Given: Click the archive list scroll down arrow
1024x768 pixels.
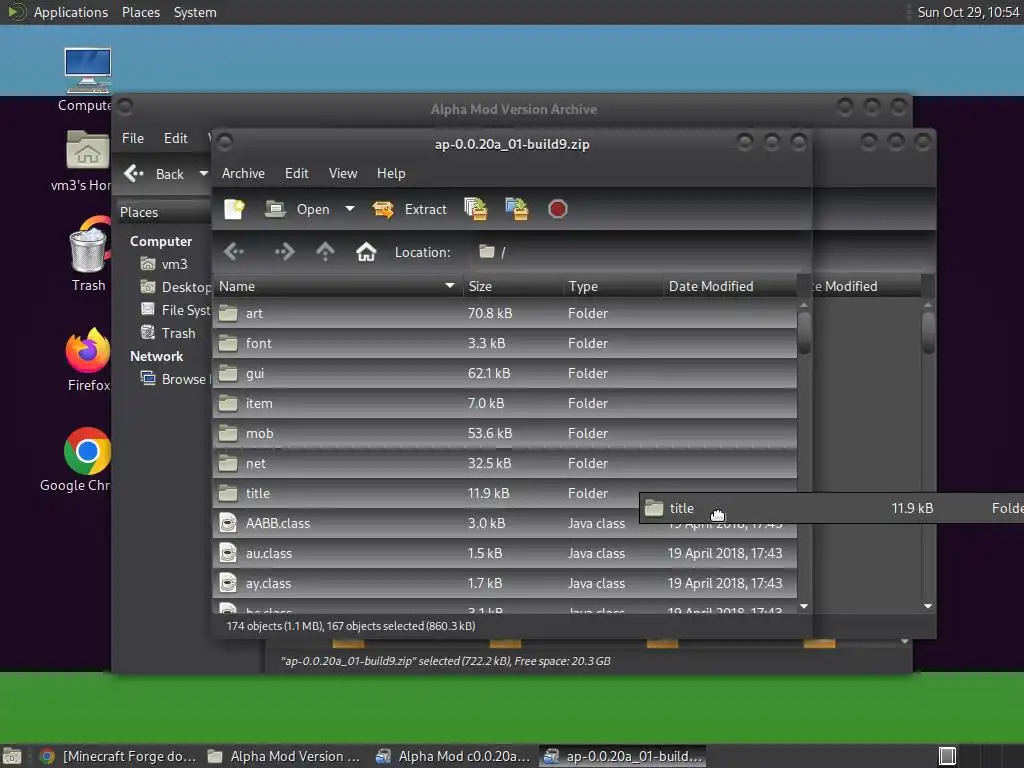Looking at the screenshot, I should click(x=804, y=607).
